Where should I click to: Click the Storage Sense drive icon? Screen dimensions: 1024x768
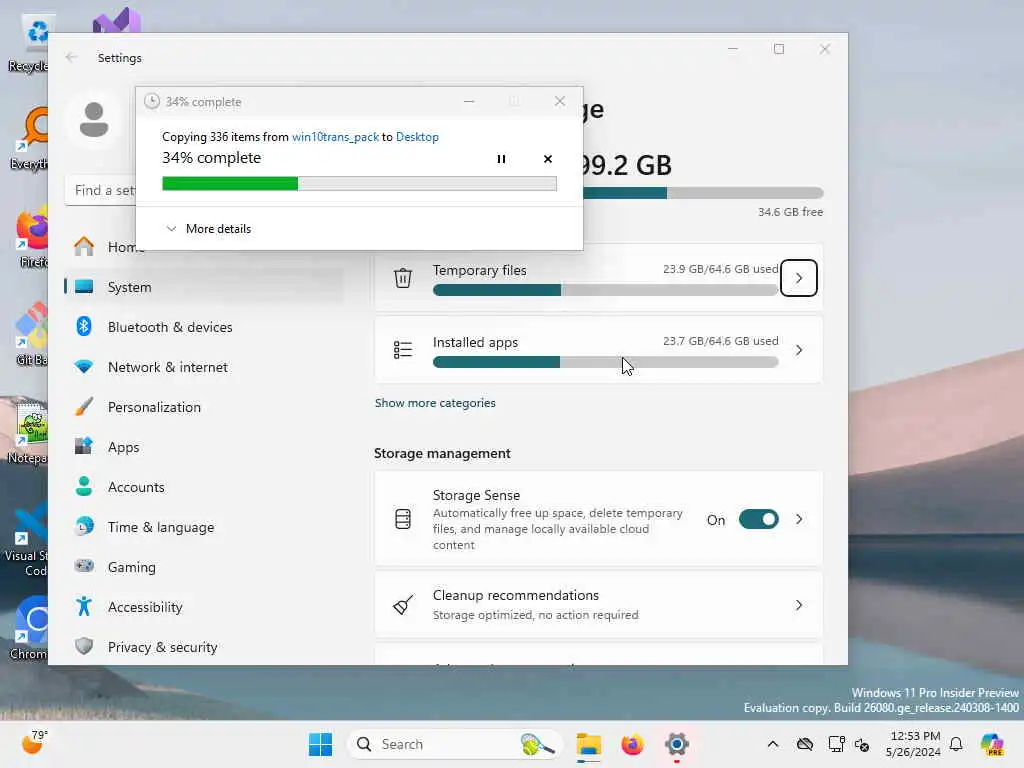point(403,519)
